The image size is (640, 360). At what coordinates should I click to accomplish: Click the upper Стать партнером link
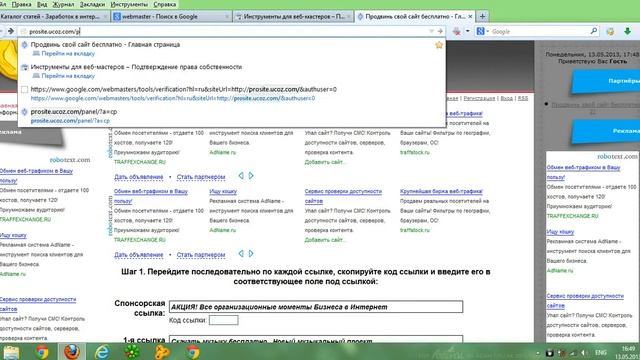click(201, 177)
